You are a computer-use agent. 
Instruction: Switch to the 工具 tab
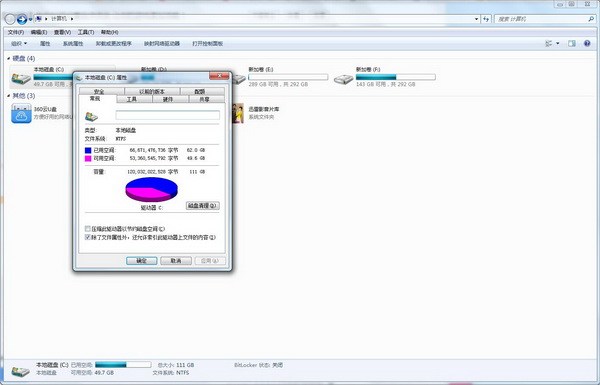pos(132,99)
